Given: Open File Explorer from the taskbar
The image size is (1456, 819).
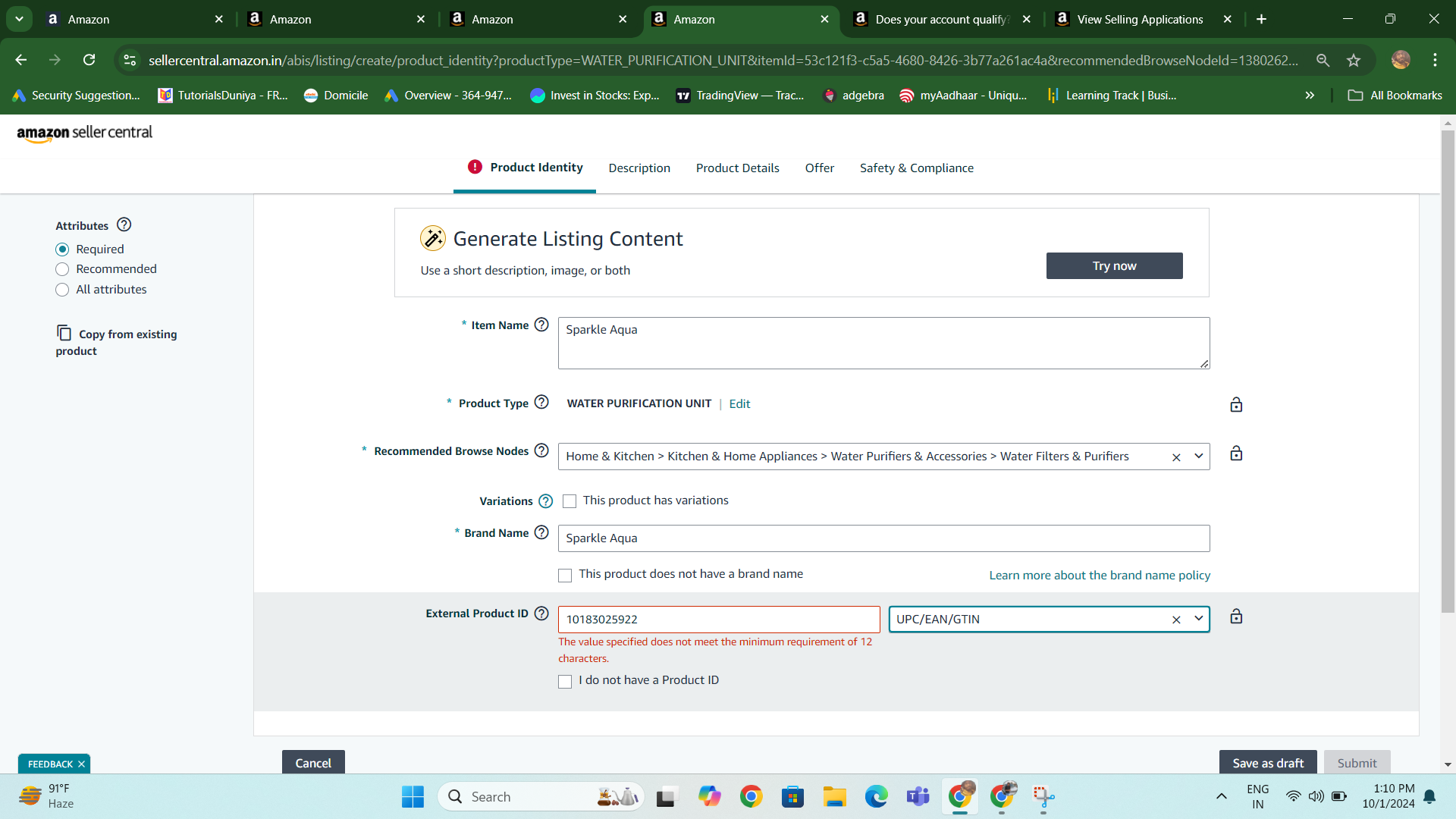Looking at the screenshot, I should pyautogui.click(x=834, y=796).
